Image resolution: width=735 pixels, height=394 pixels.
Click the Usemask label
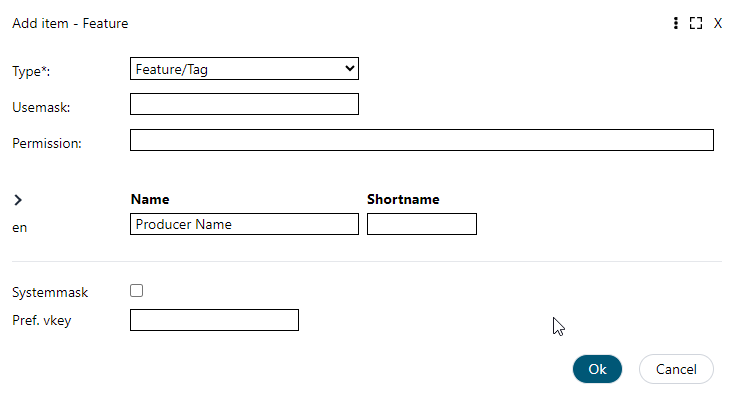(41, 107)
